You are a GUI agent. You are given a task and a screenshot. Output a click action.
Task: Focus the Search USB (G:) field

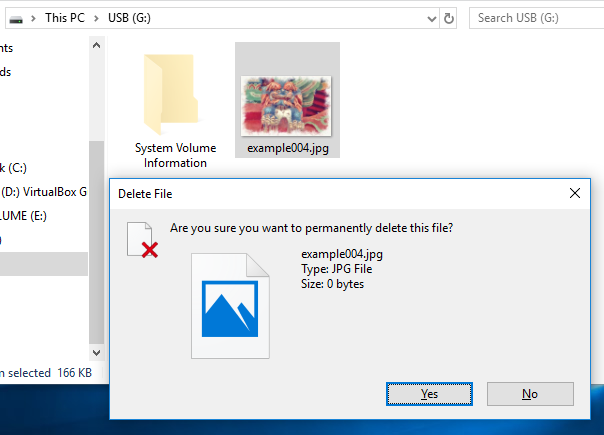point(537,18)
